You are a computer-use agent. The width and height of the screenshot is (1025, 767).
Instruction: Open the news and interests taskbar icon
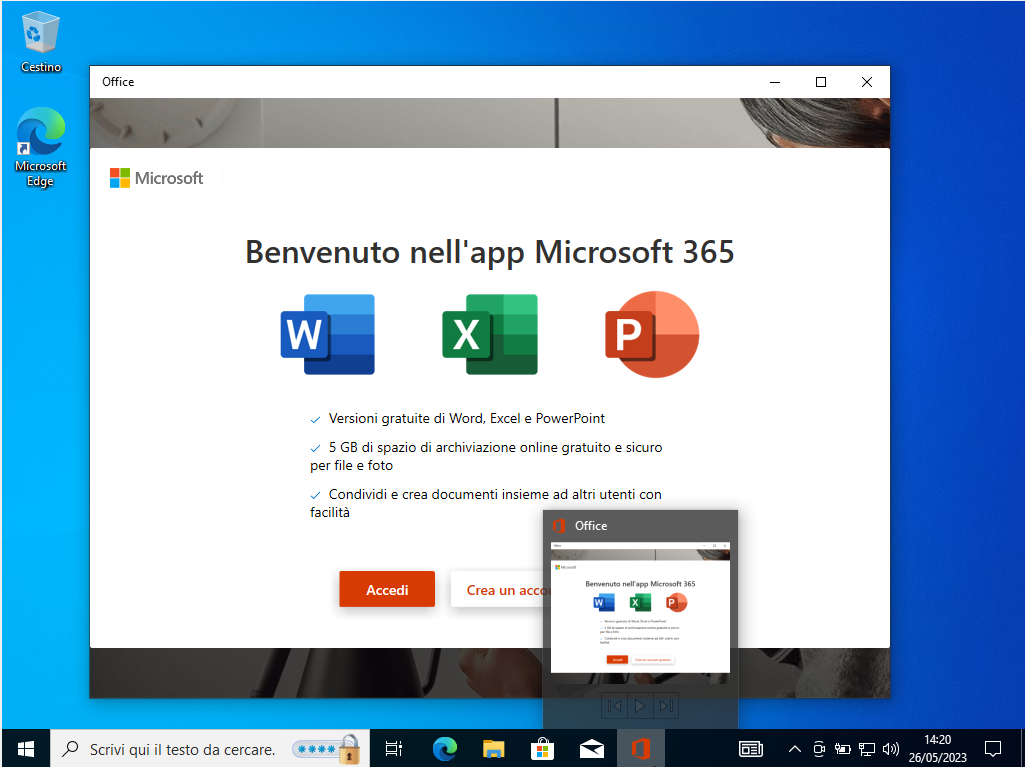point(750,749)
